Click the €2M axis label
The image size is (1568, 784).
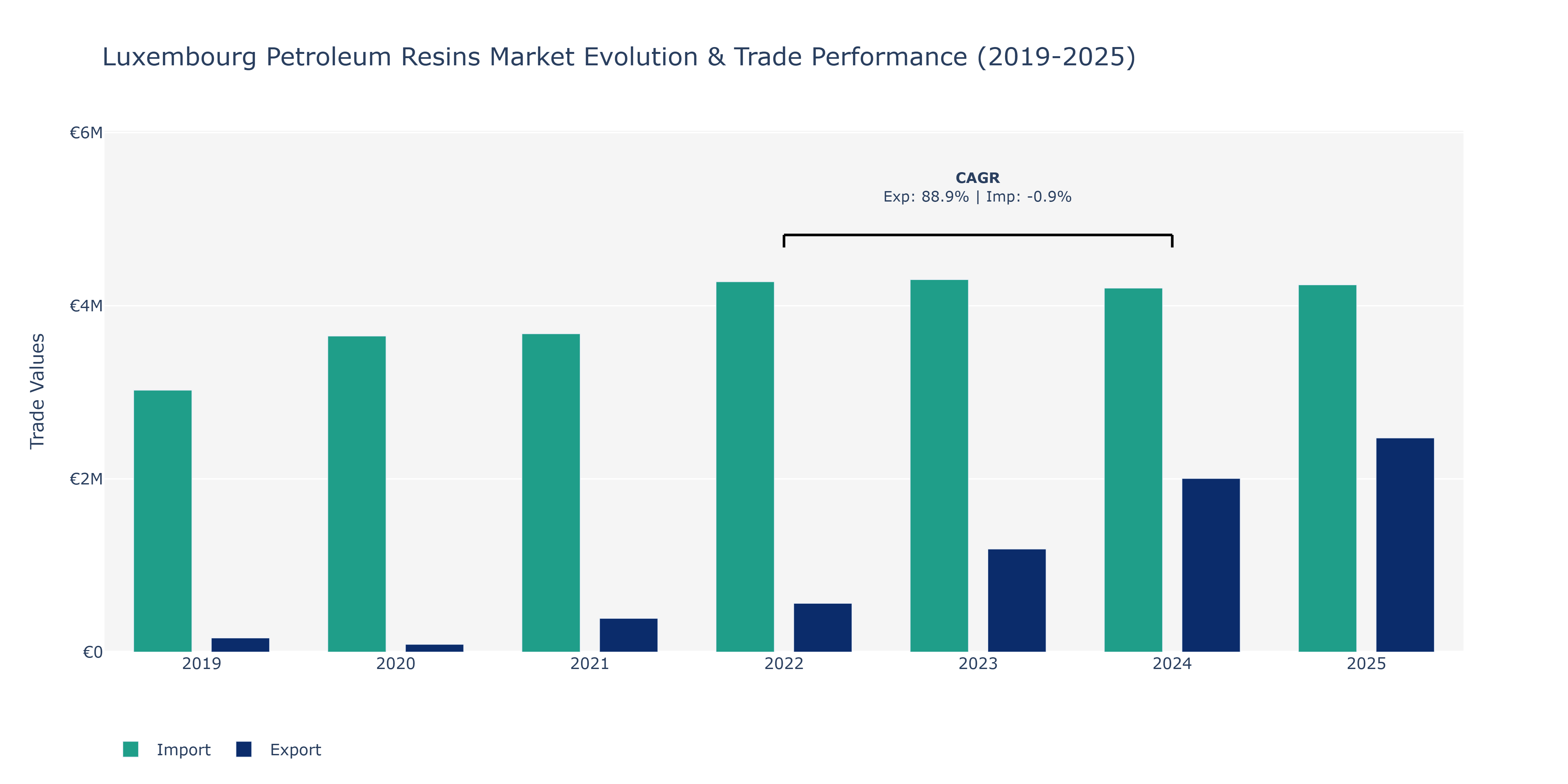point(87,479)
